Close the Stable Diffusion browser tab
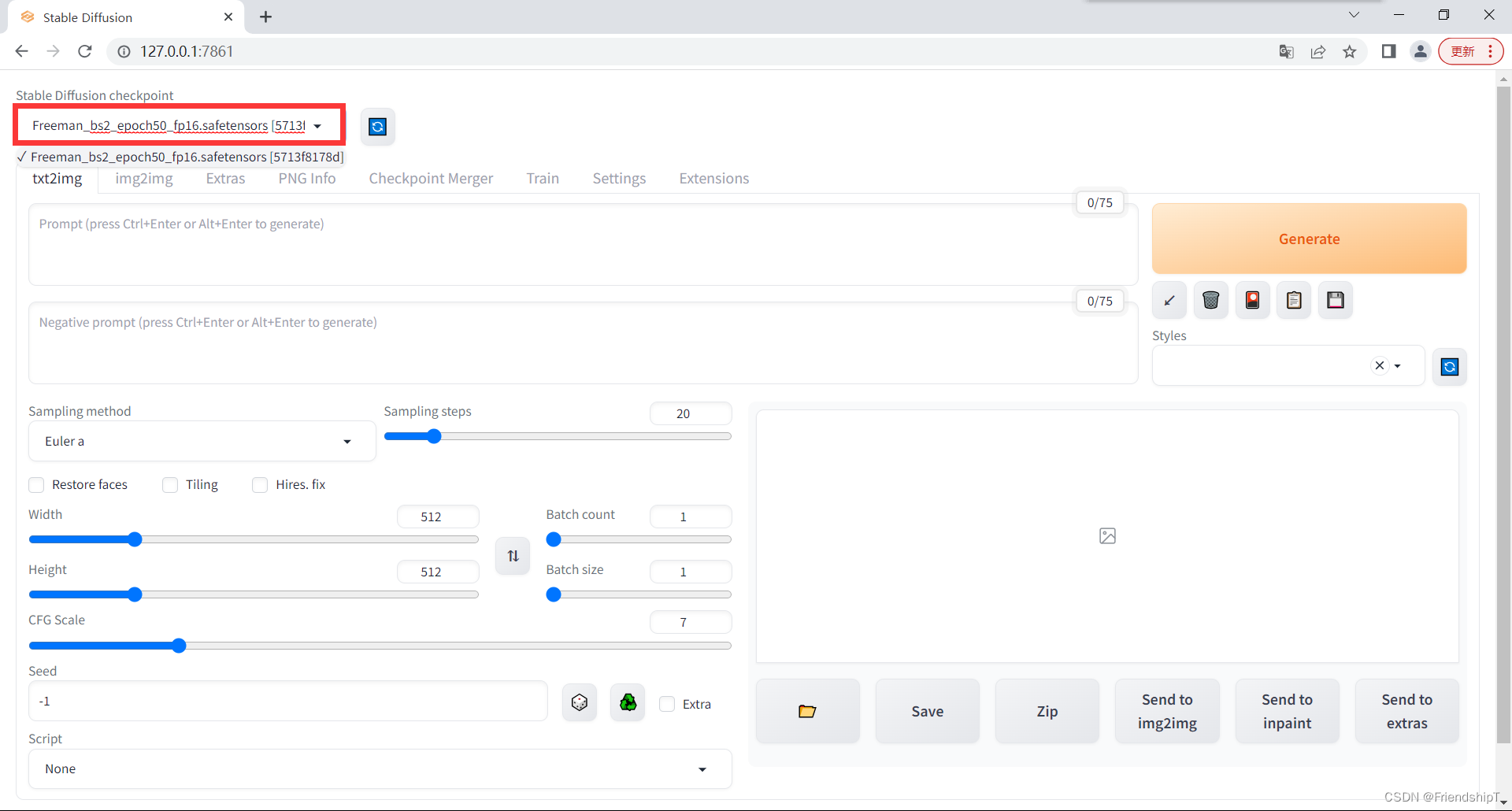 pos(228,17)
